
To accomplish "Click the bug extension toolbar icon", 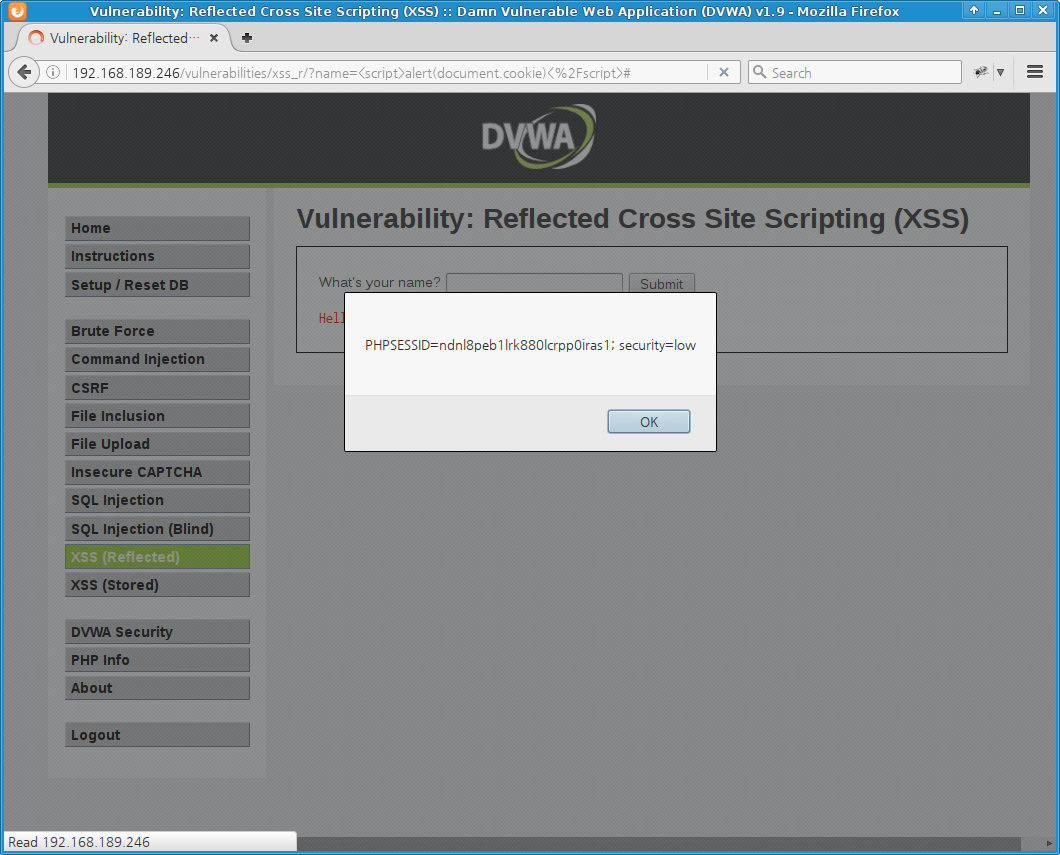I will click(980, 72).
